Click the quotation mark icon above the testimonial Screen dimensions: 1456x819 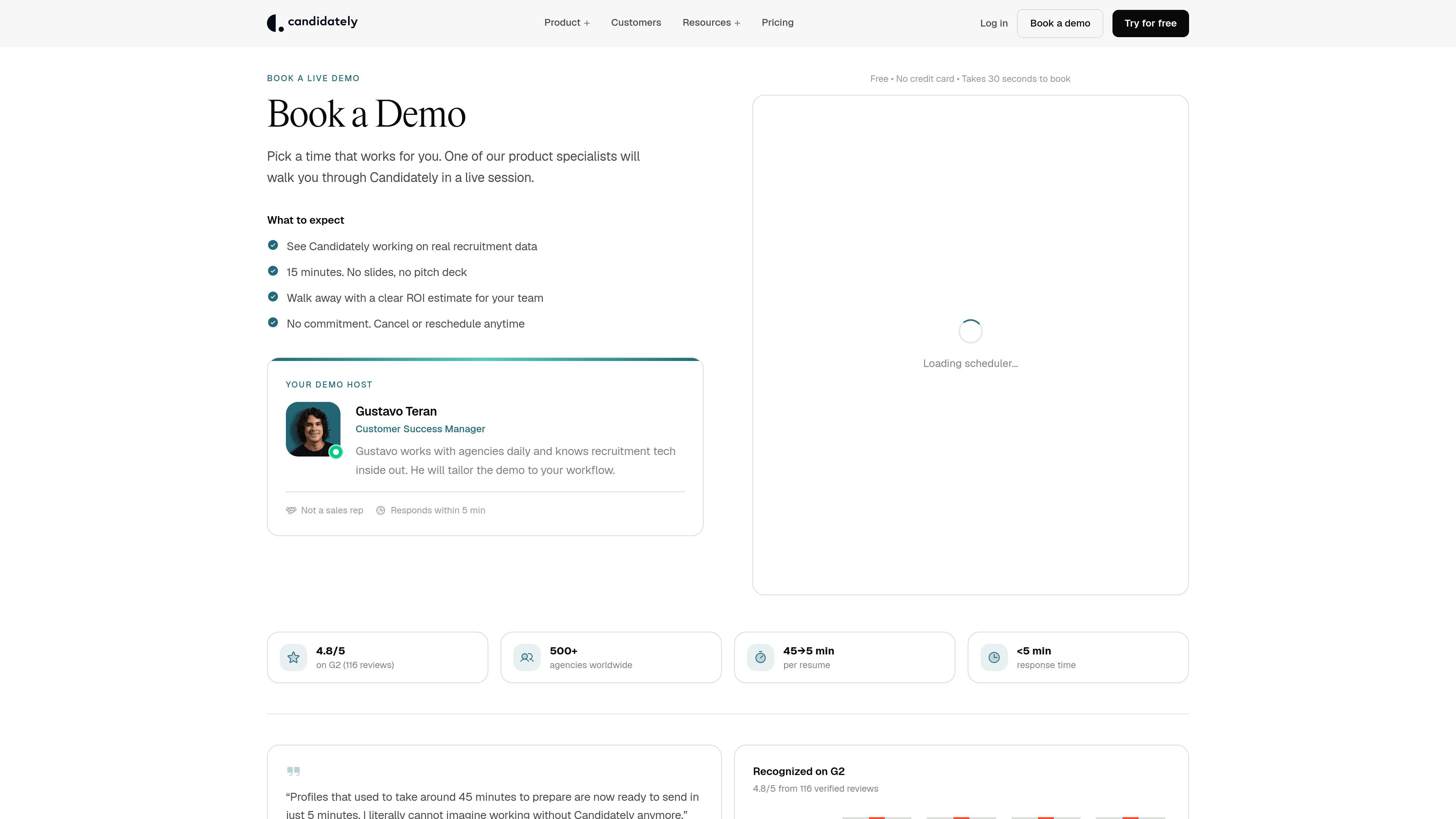(293, 771)
